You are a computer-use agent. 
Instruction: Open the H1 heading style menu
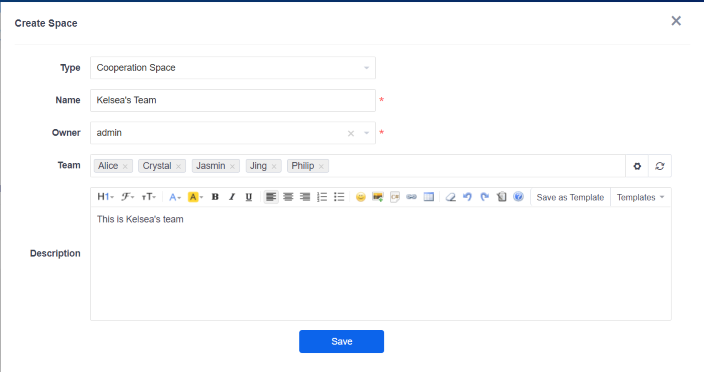click(x=106, y=197)
